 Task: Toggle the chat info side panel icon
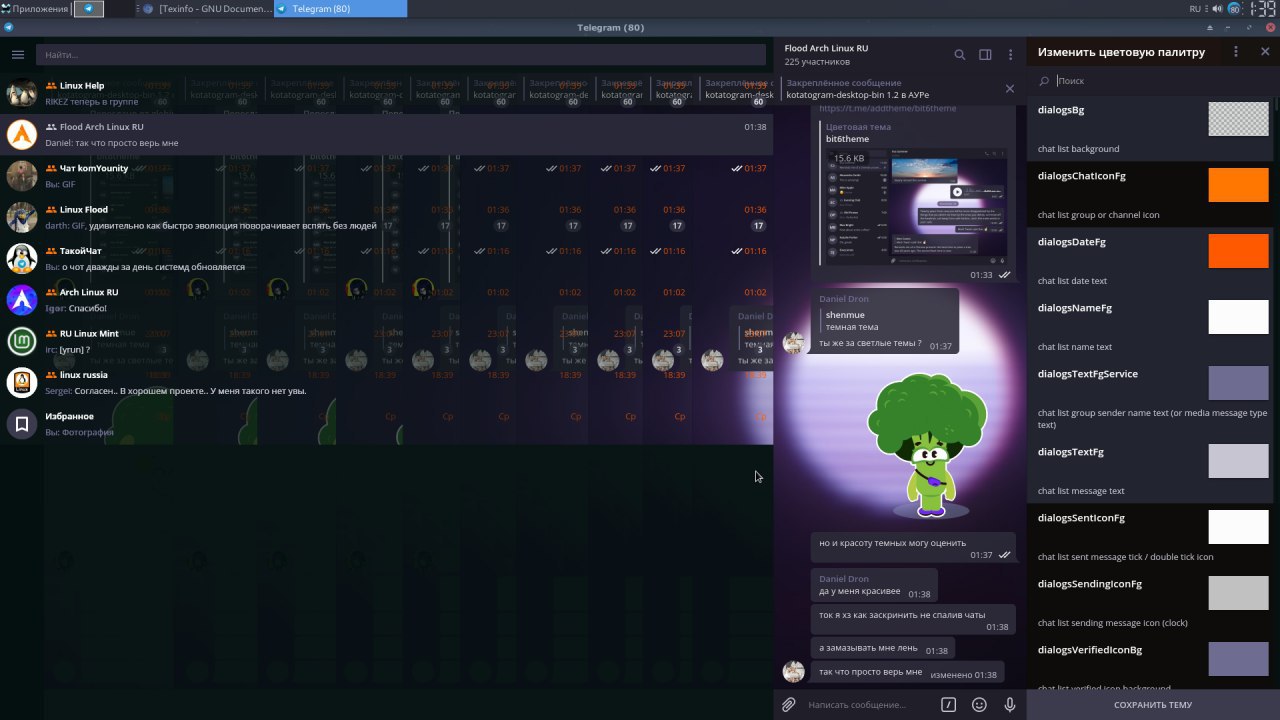(x=985, y=55)
